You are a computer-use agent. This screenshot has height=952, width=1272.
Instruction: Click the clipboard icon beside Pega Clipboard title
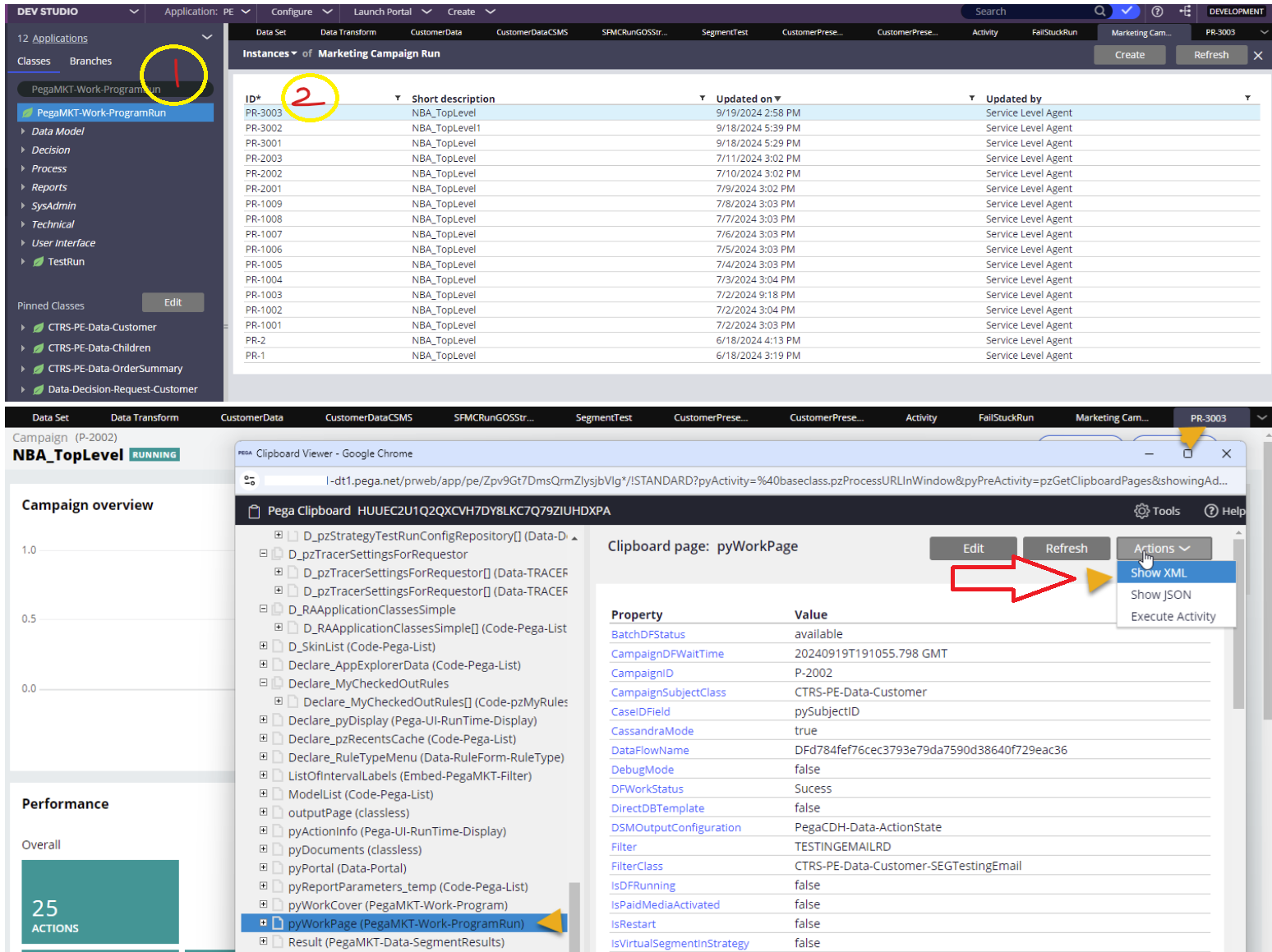pos(255,511)
